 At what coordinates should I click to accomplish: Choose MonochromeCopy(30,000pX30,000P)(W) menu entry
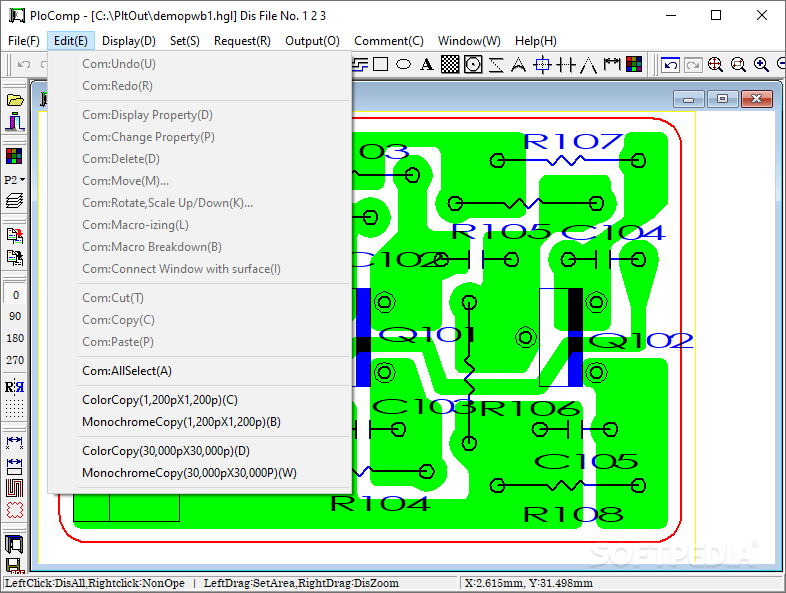[200, 473]
